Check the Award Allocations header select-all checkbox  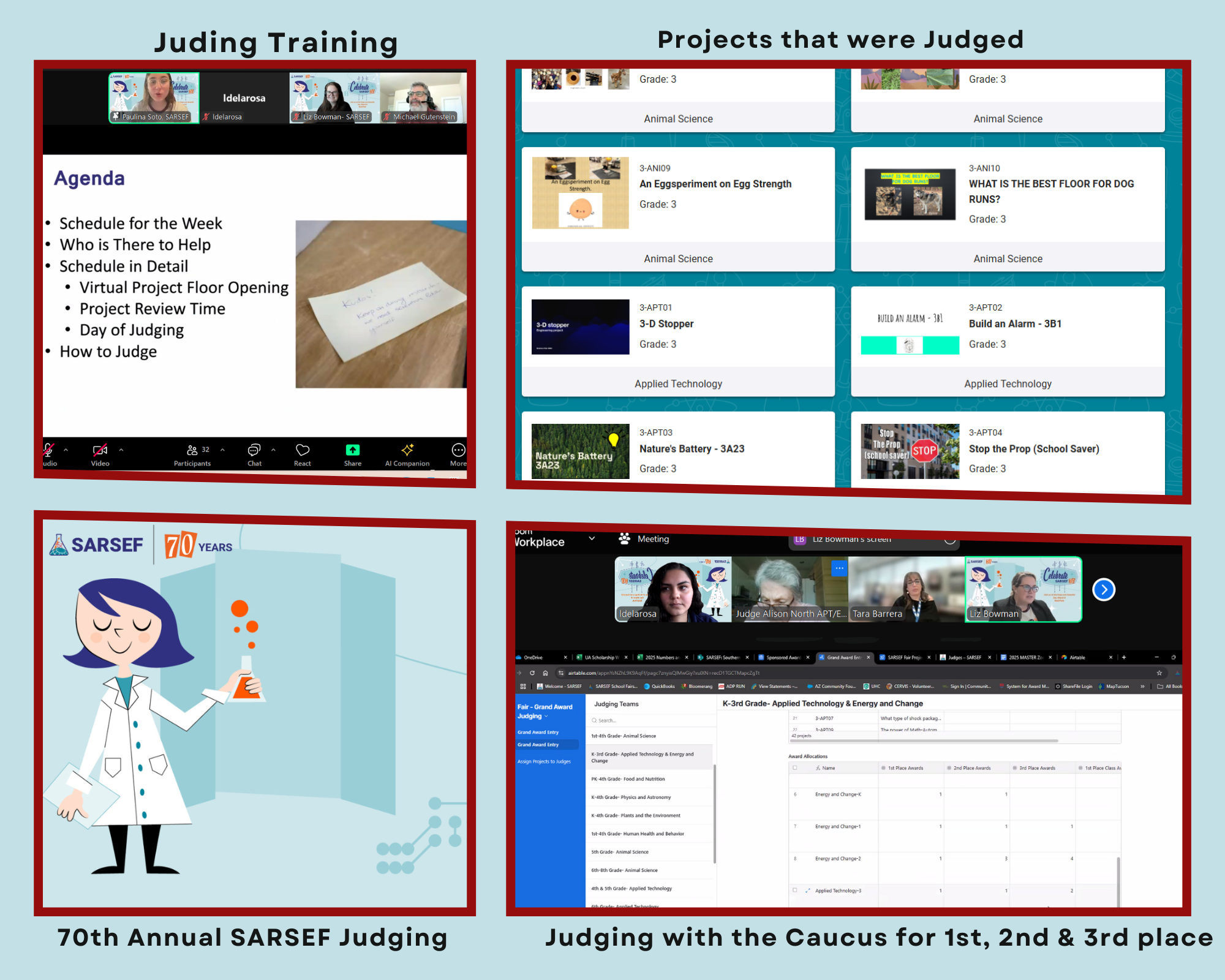click(x=795, y=767)
